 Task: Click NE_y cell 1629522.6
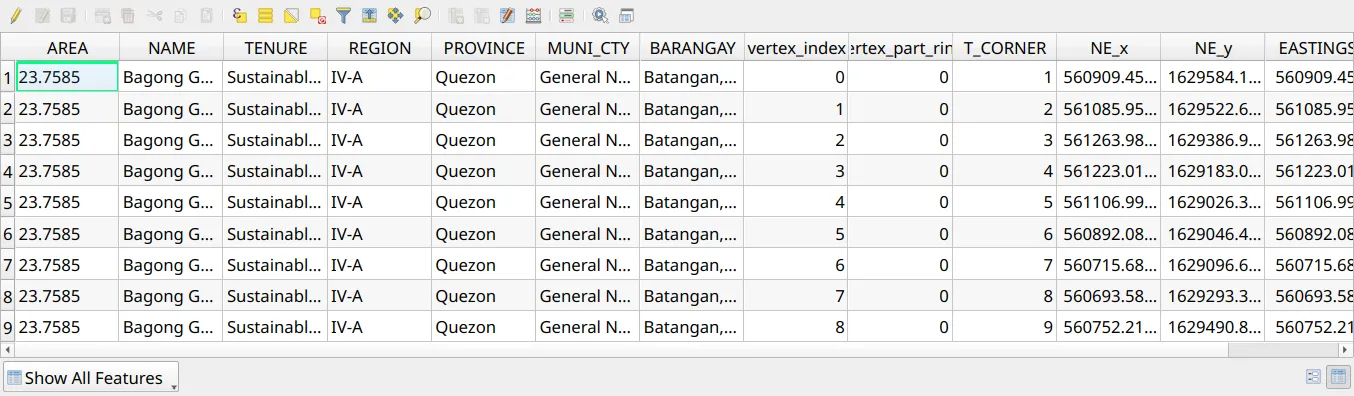tap(1213, 108)
